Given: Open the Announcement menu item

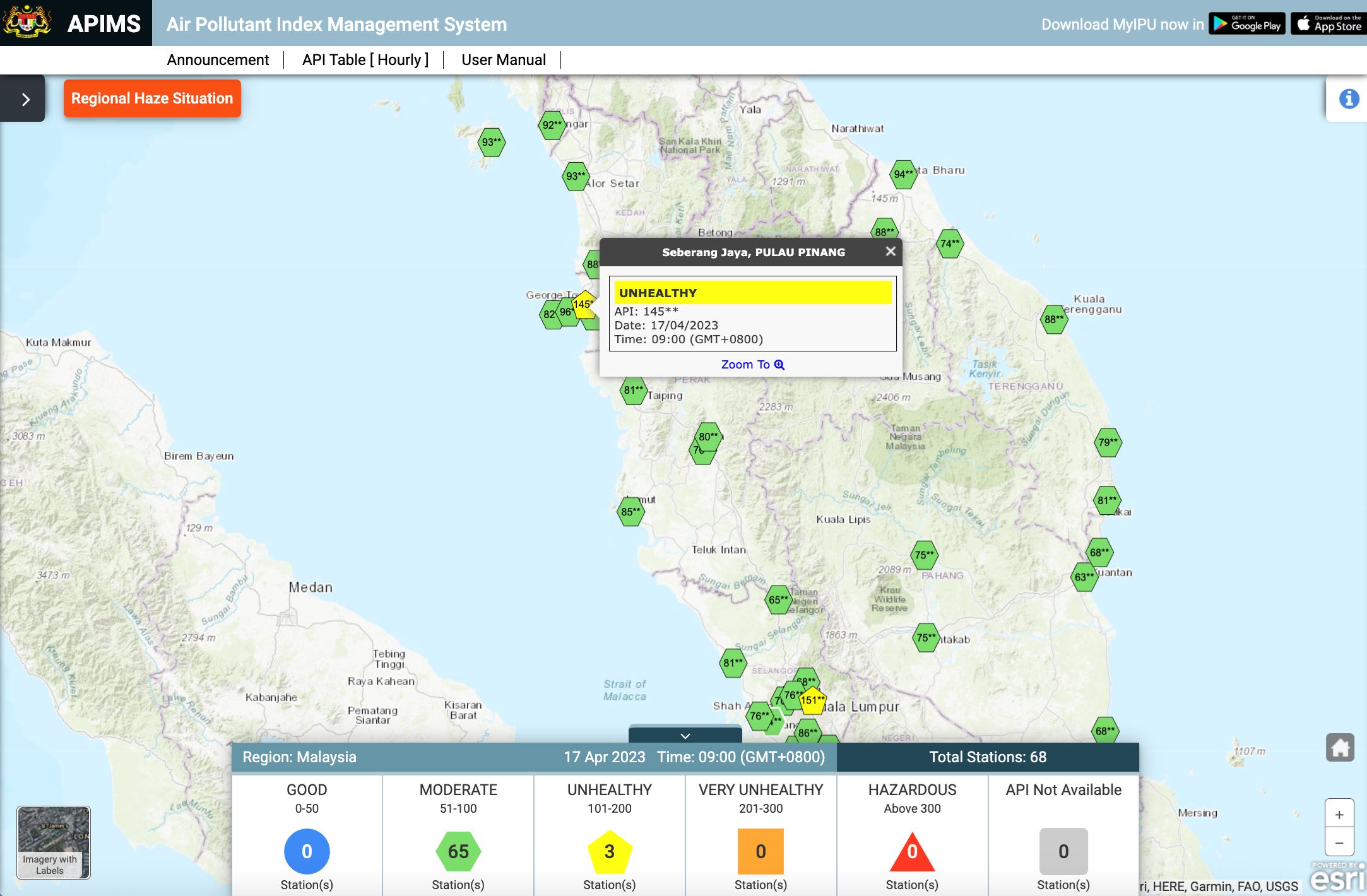Looking at the screenshot, I should pos(217,59).
